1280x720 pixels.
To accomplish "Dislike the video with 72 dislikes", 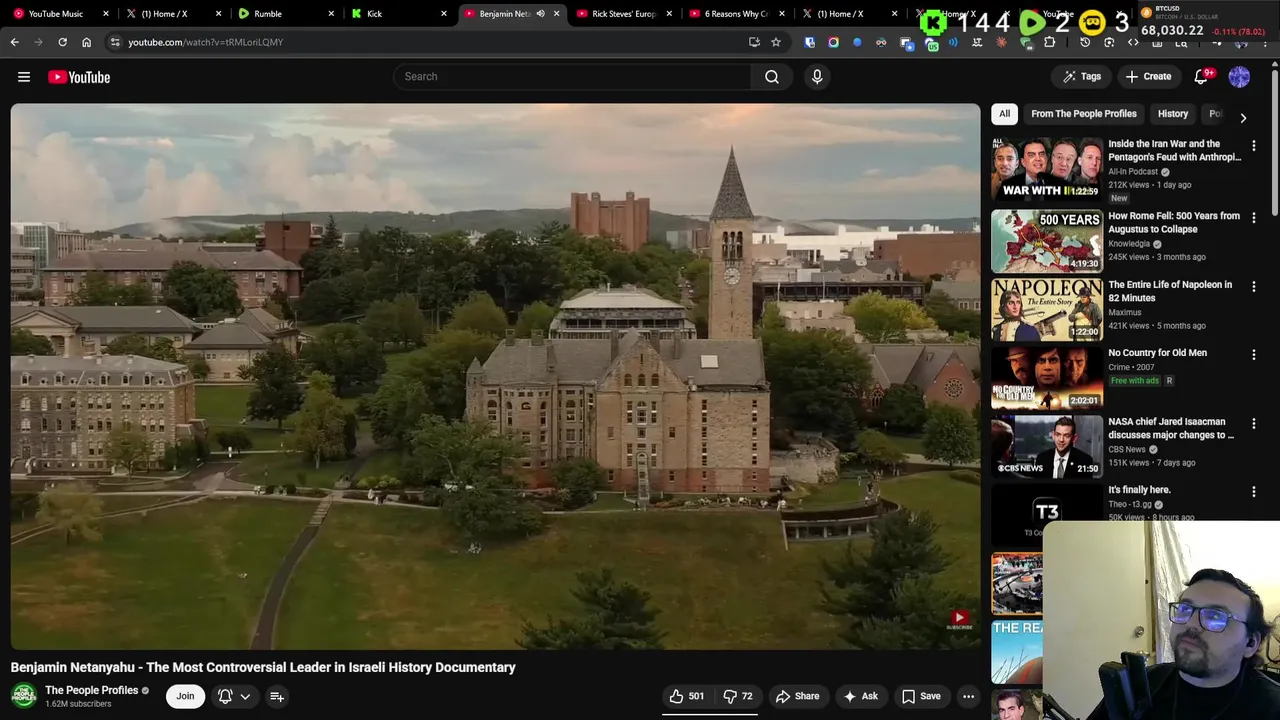I will [x=738, y=696].
